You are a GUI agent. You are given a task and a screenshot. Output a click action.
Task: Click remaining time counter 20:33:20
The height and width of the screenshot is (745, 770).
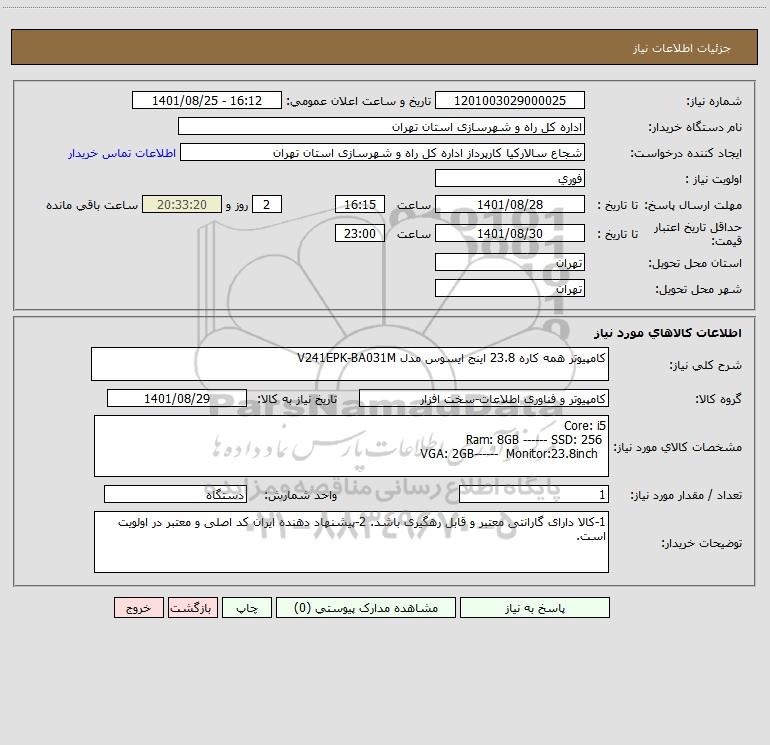tap(182, 204)
